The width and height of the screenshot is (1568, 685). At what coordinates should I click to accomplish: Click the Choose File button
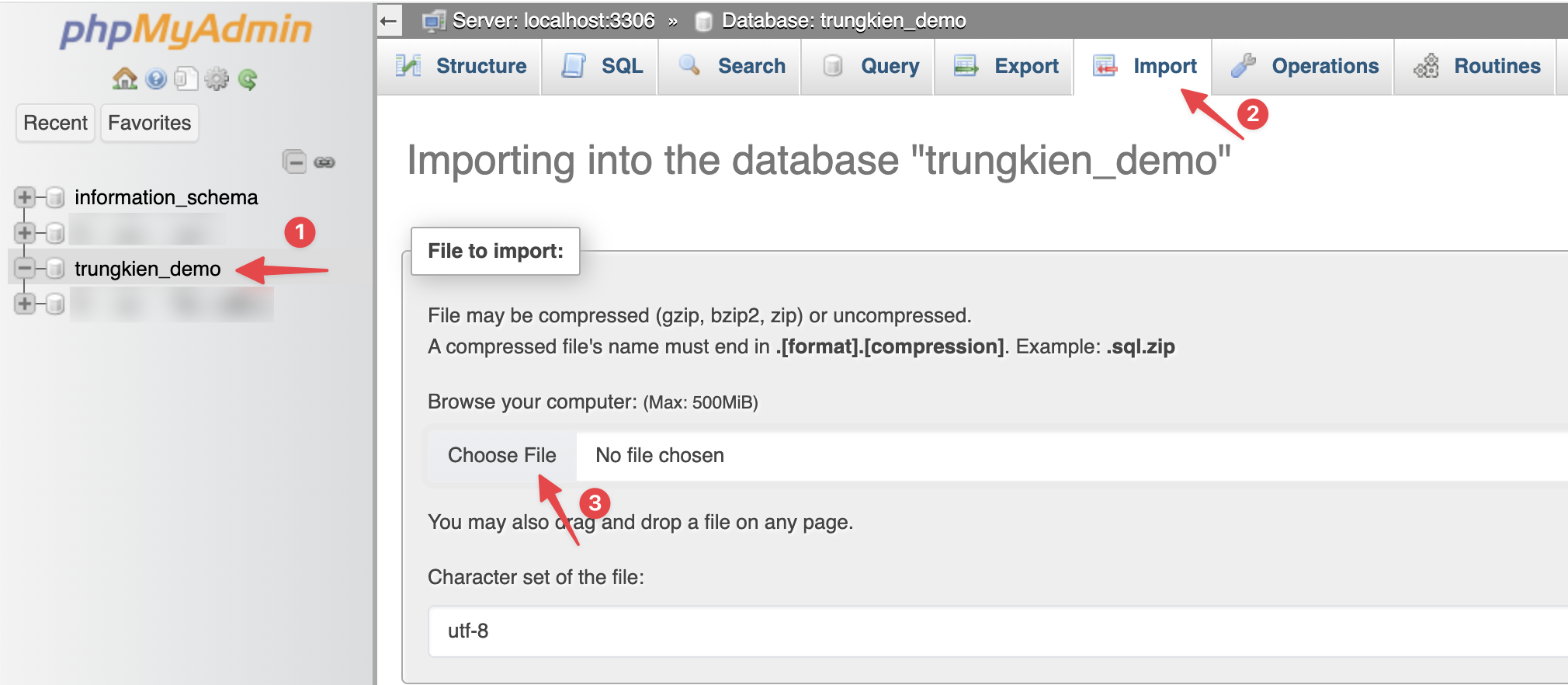501,455
